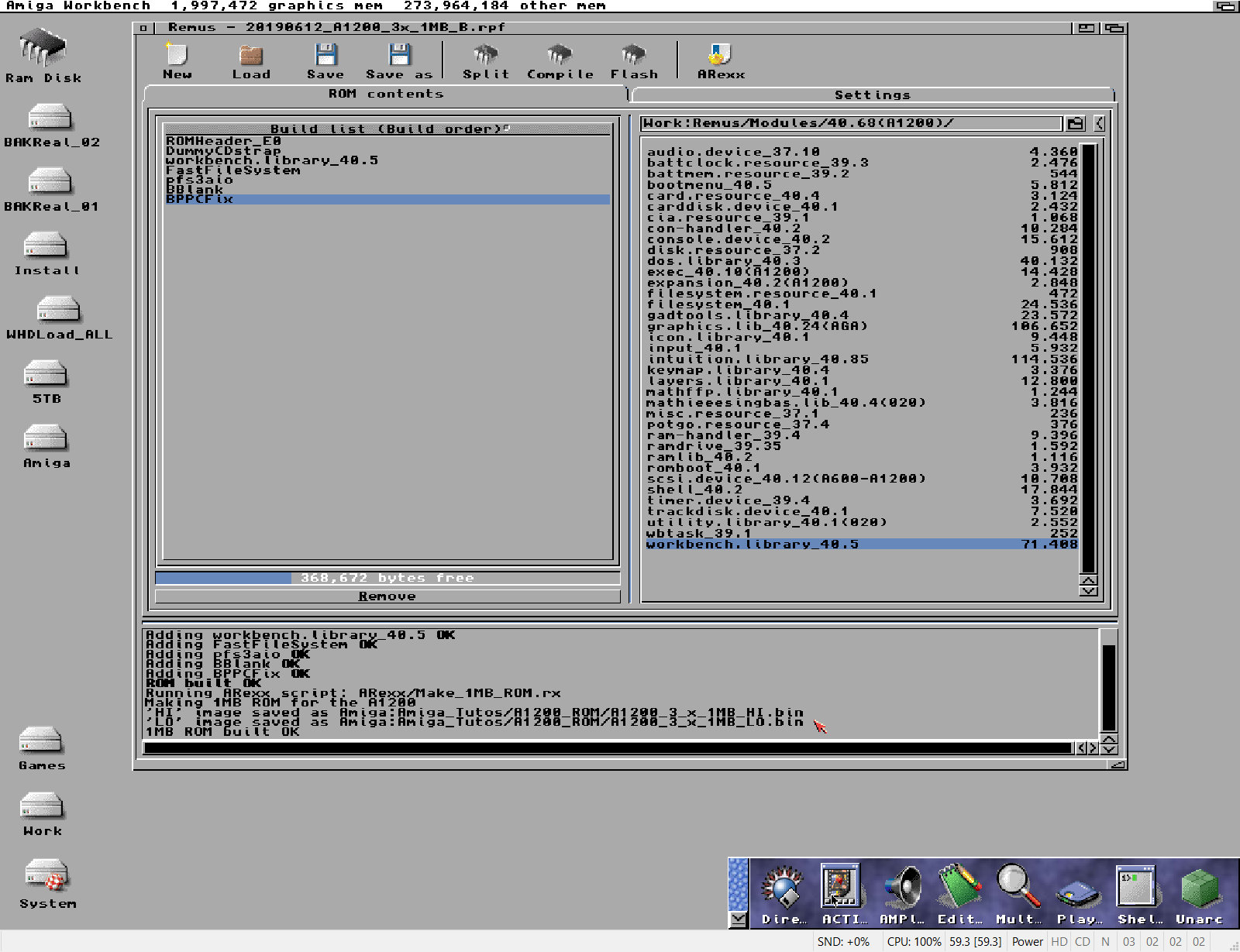Click the log pane vertical scrollbar

coord(1109,681)
